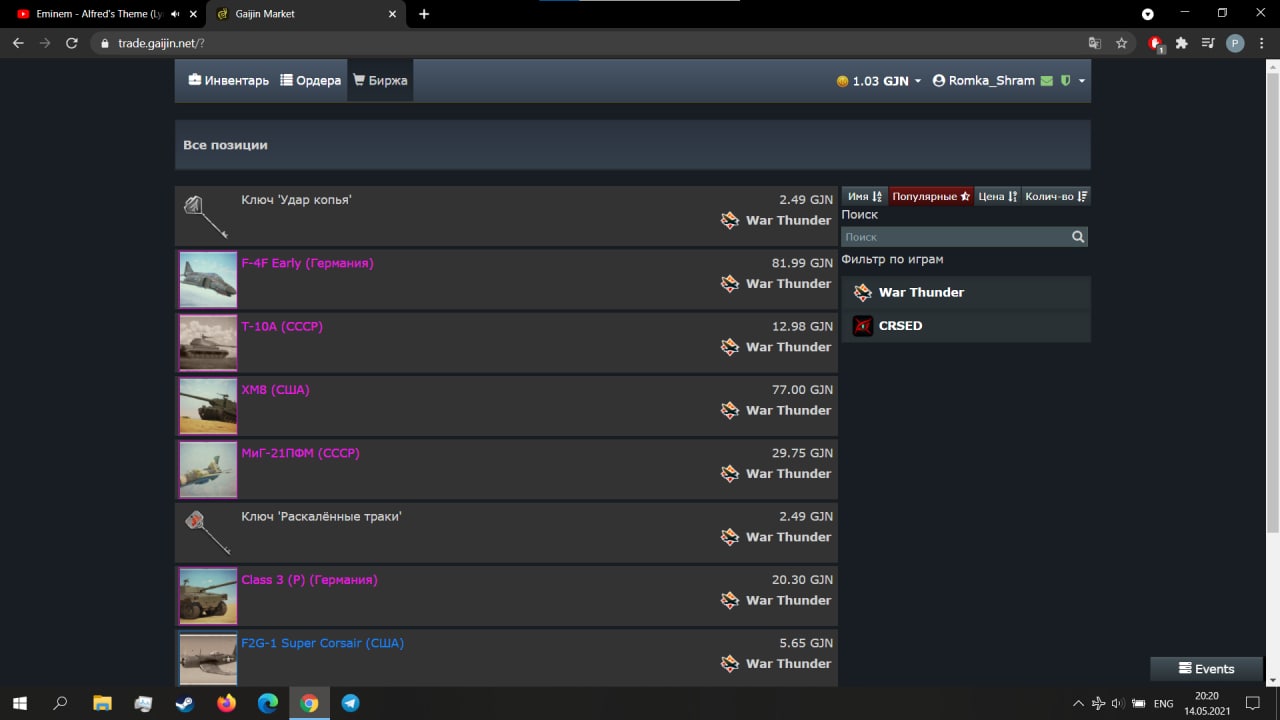Open a new browser tab
The image size is (1280, 720).
pos(424,14)
